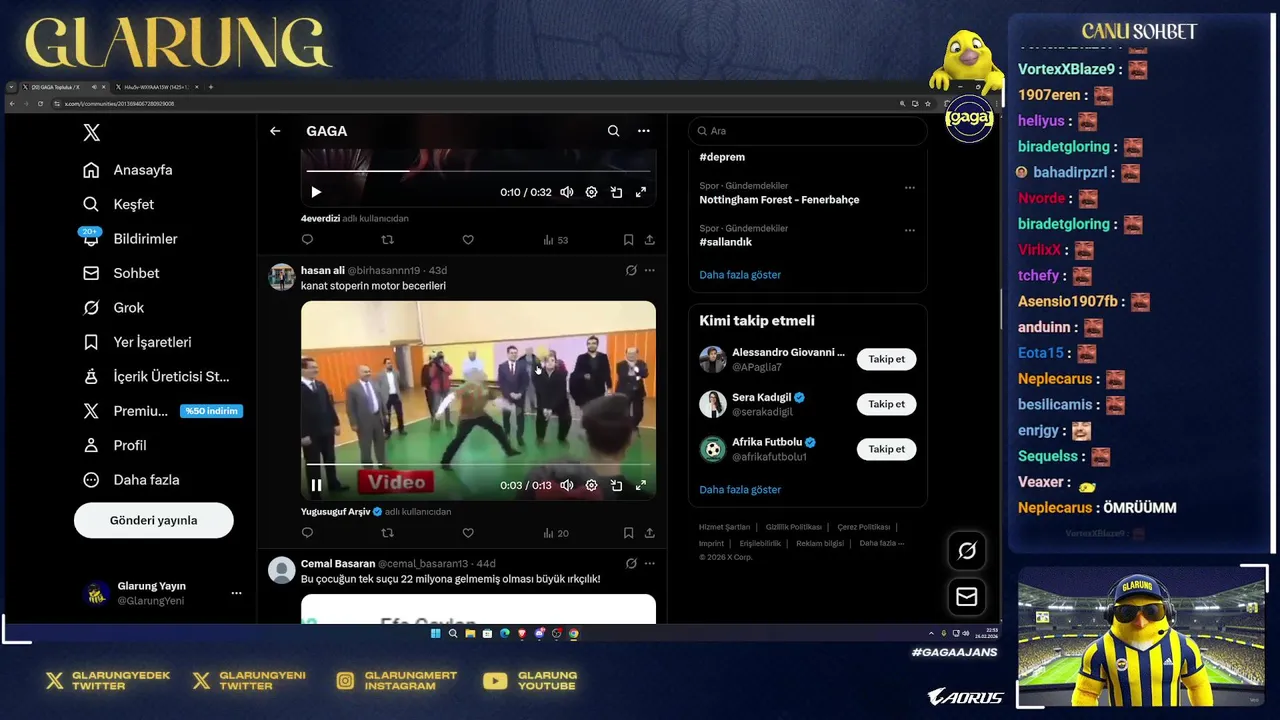Mute the 0:32 video volume
Image resolution: width=1280 pixels, height=720 pixels.
point(567,192)
